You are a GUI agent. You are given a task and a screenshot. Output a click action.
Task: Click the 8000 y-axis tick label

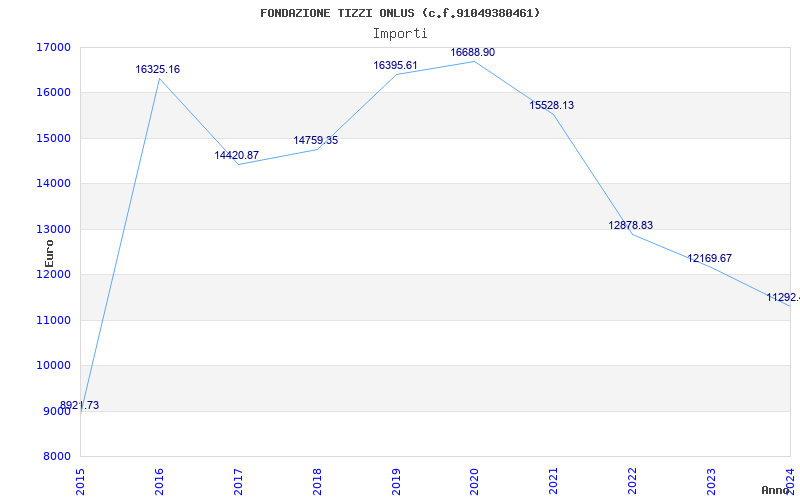point(56,456)
